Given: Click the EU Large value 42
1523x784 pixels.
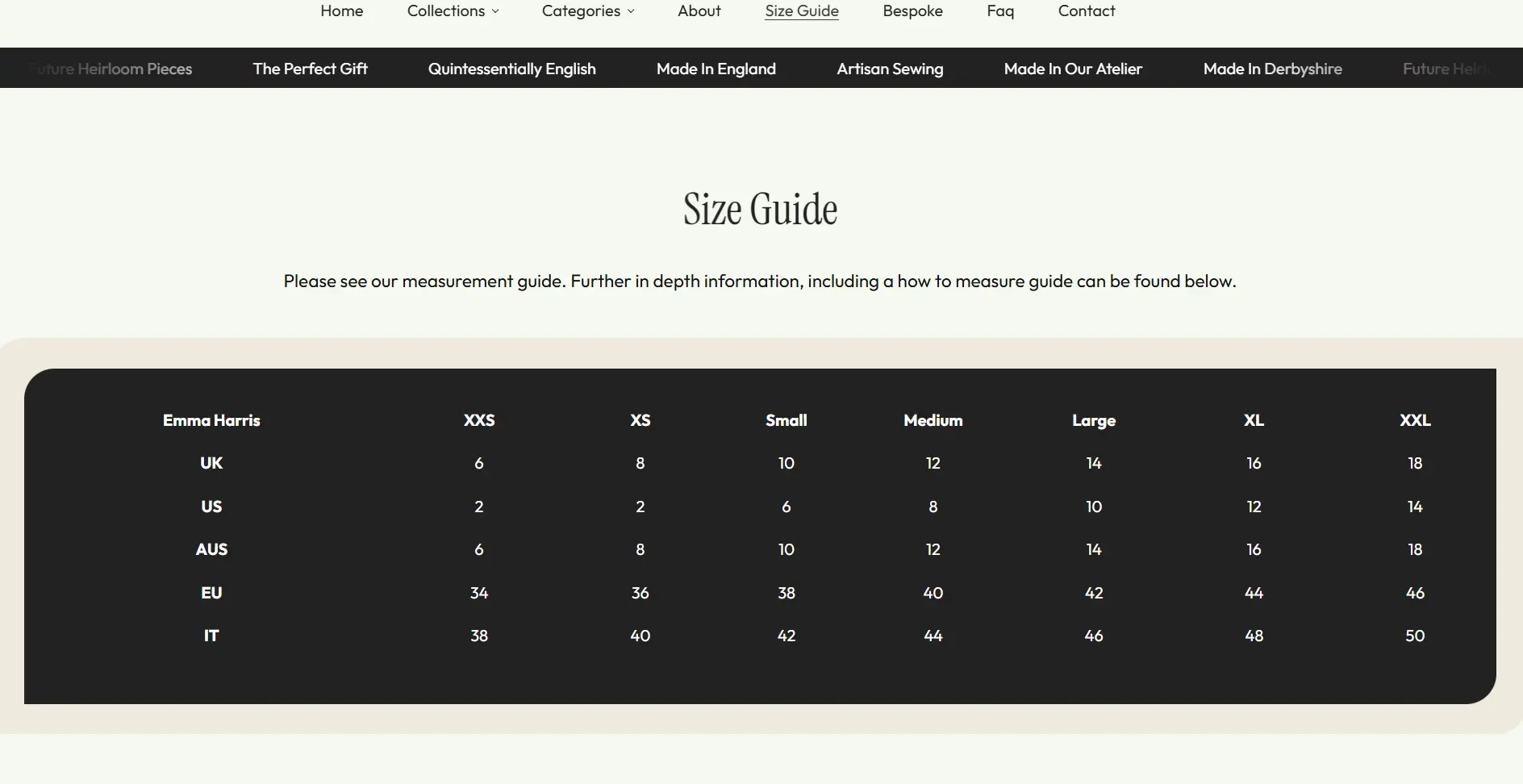Looking at the screenshot, I should click(1094, 593).
